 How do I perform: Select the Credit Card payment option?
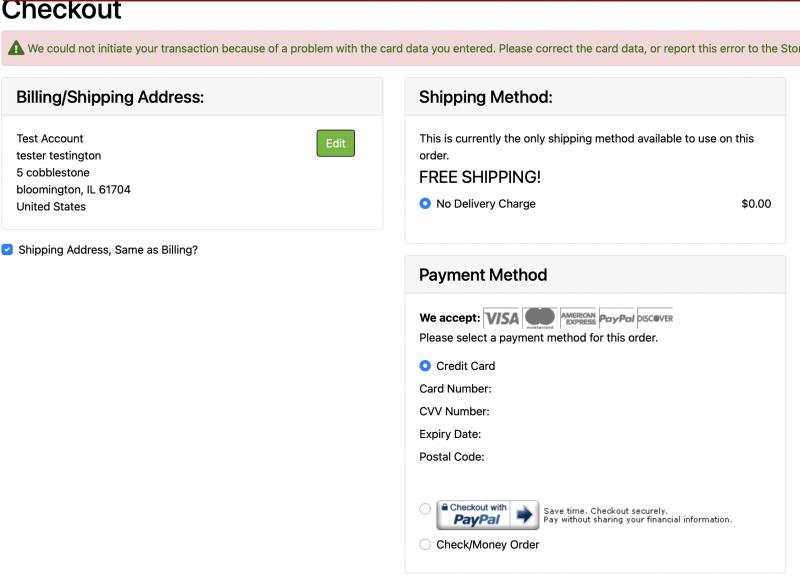tap(425, 366)
